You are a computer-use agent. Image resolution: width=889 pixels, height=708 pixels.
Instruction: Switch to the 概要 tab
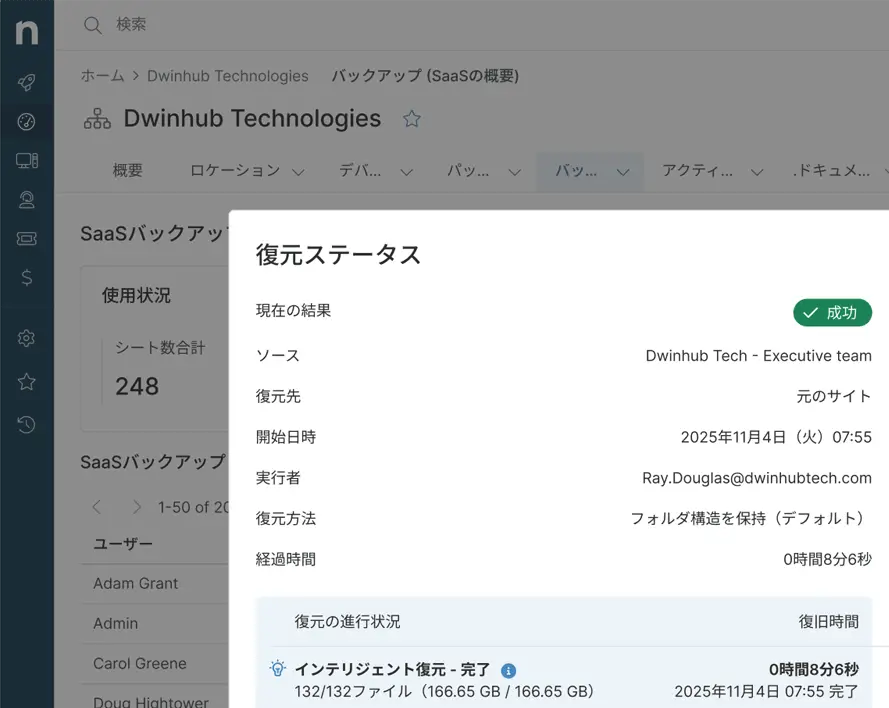[128, 171]
